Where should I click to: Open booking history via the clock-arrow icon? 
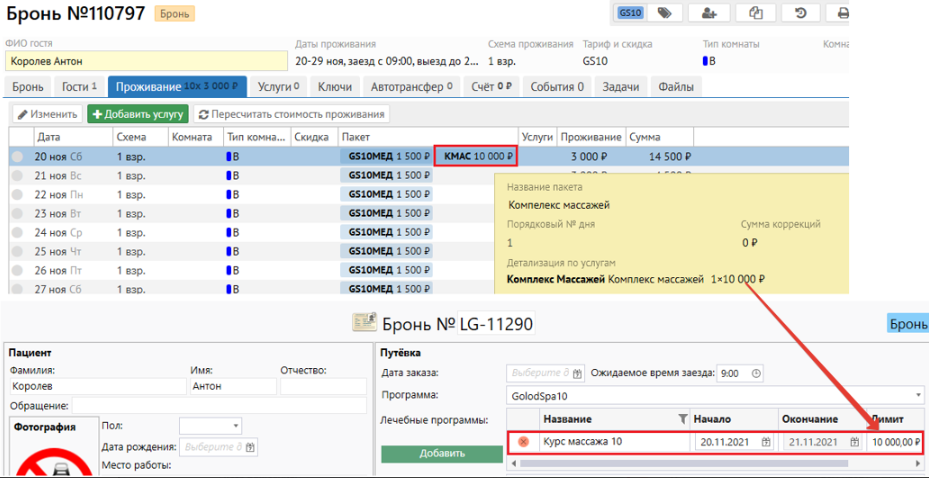[801, 13]
